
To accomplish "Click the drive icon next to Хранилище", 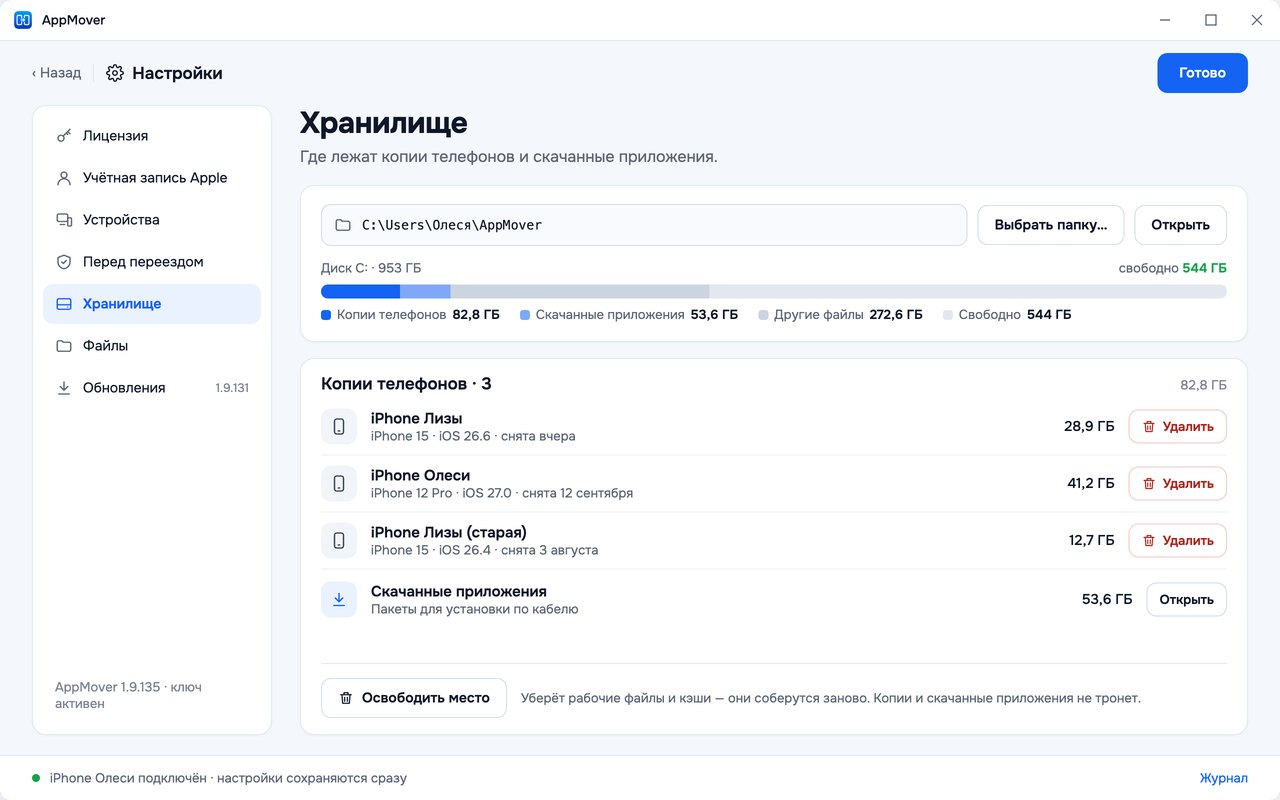I will coord(64,304).
